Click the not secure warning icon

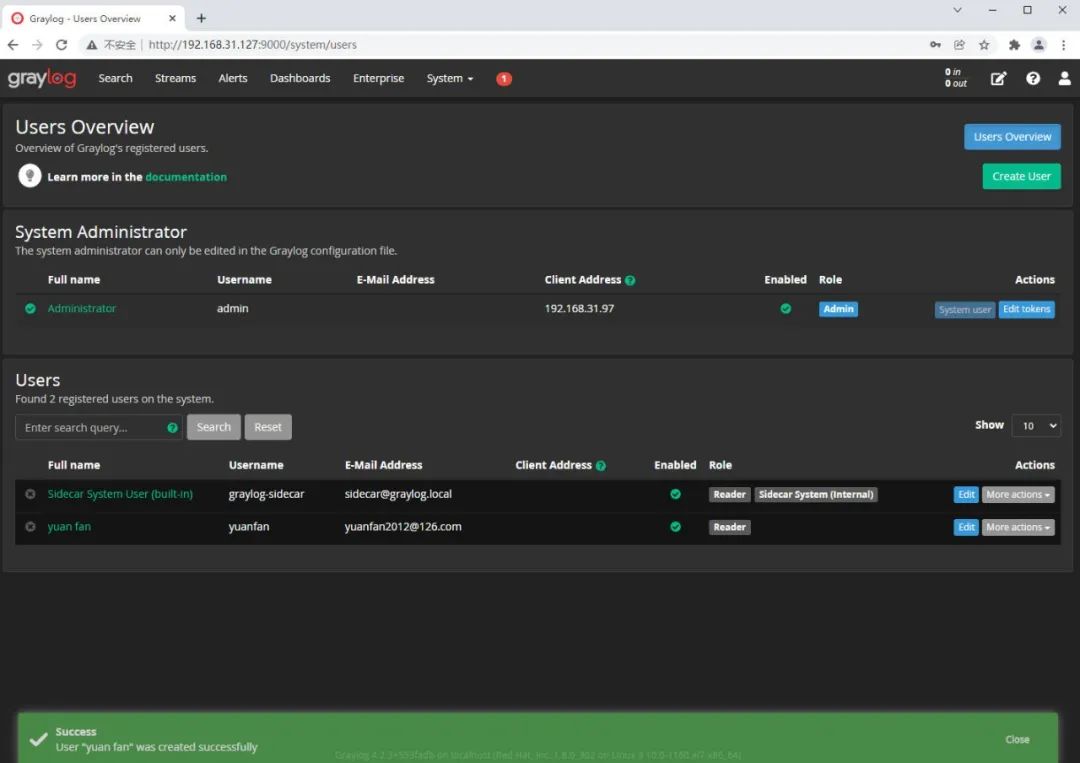point(91,45)
